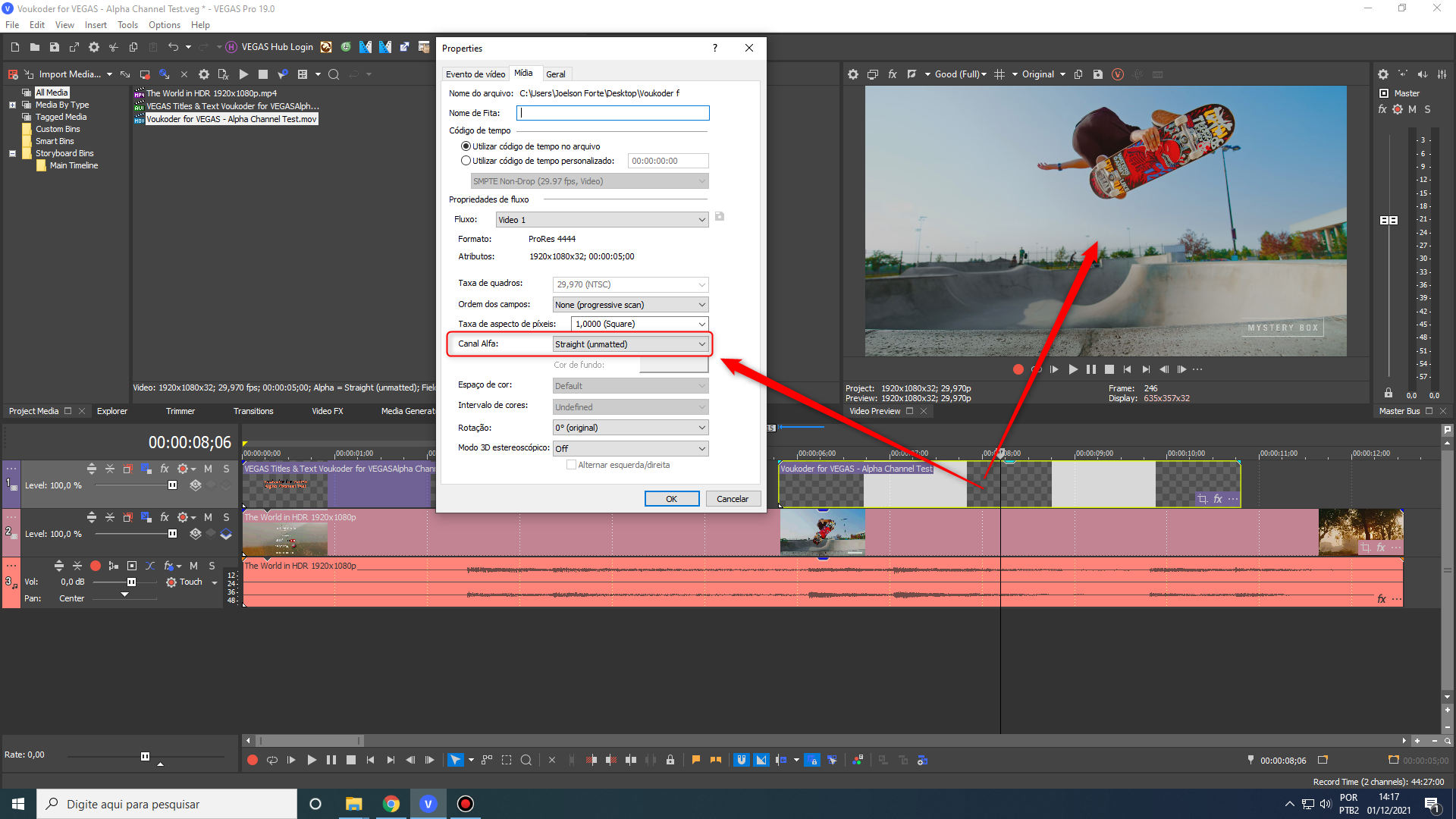Click the audio track volume slider
Image resolution: width=1456 pixels, height=819 pixels.
[x=131, y=582]
